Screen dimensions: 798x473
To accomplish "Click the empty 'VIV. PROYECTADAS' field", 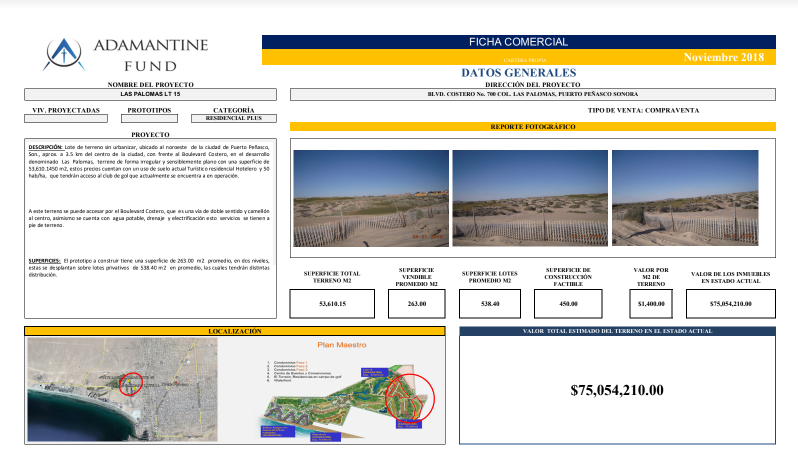I will 66,119.
